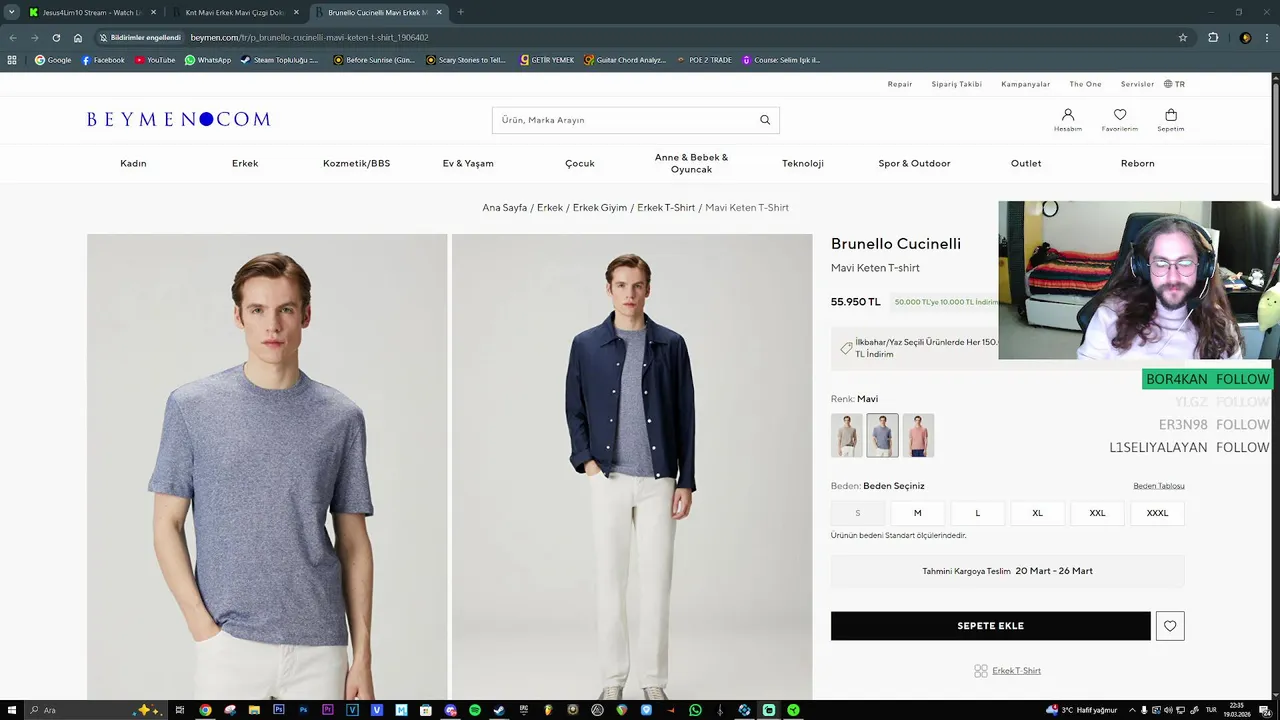Select size XL
The width and height of the screenshot is (1280, 720).
pyautogui.click(x=1037, y=513)
